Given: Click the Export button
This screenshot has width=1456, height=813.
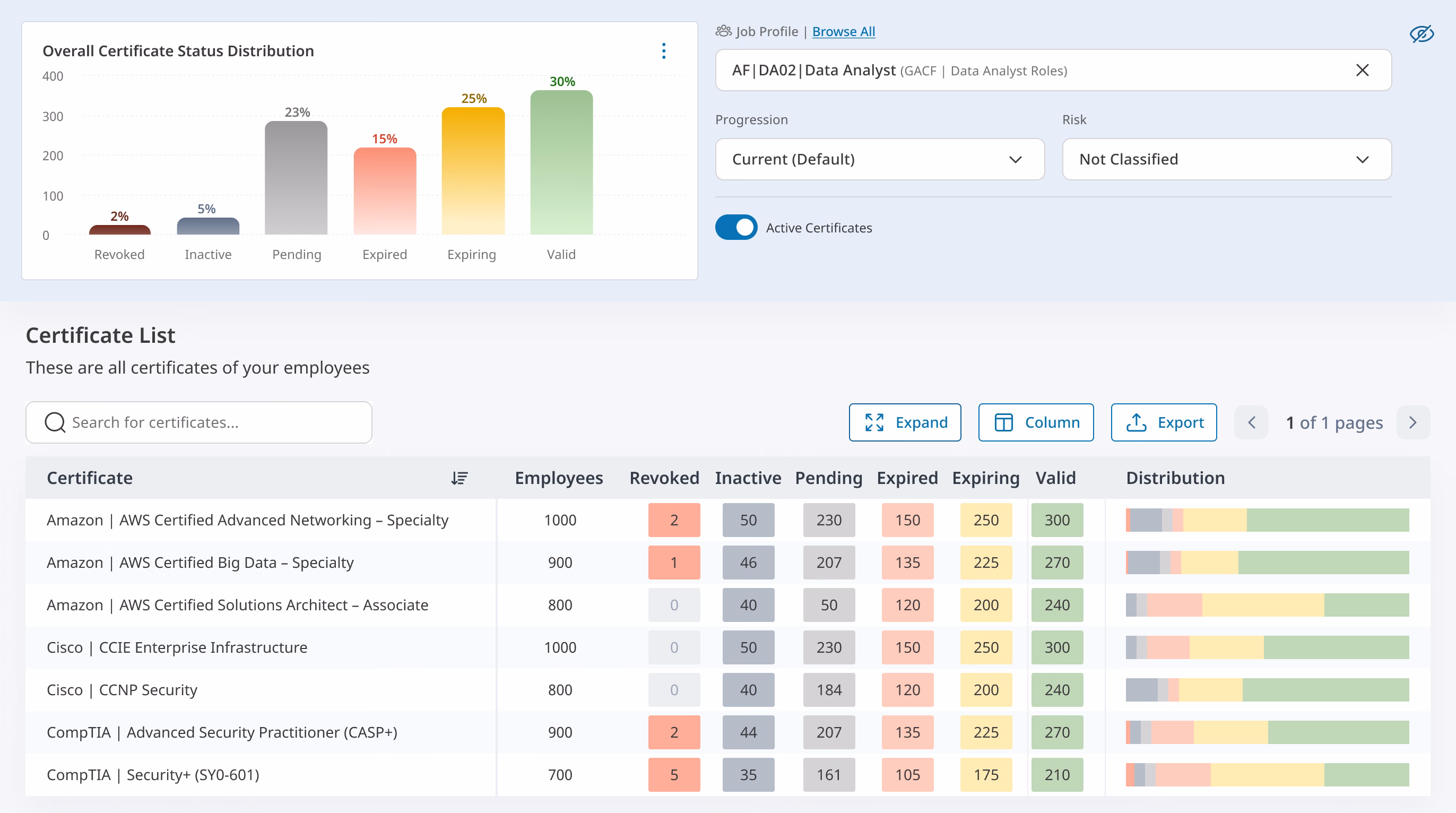Looking at the screenshot, I should [1164, 422].
